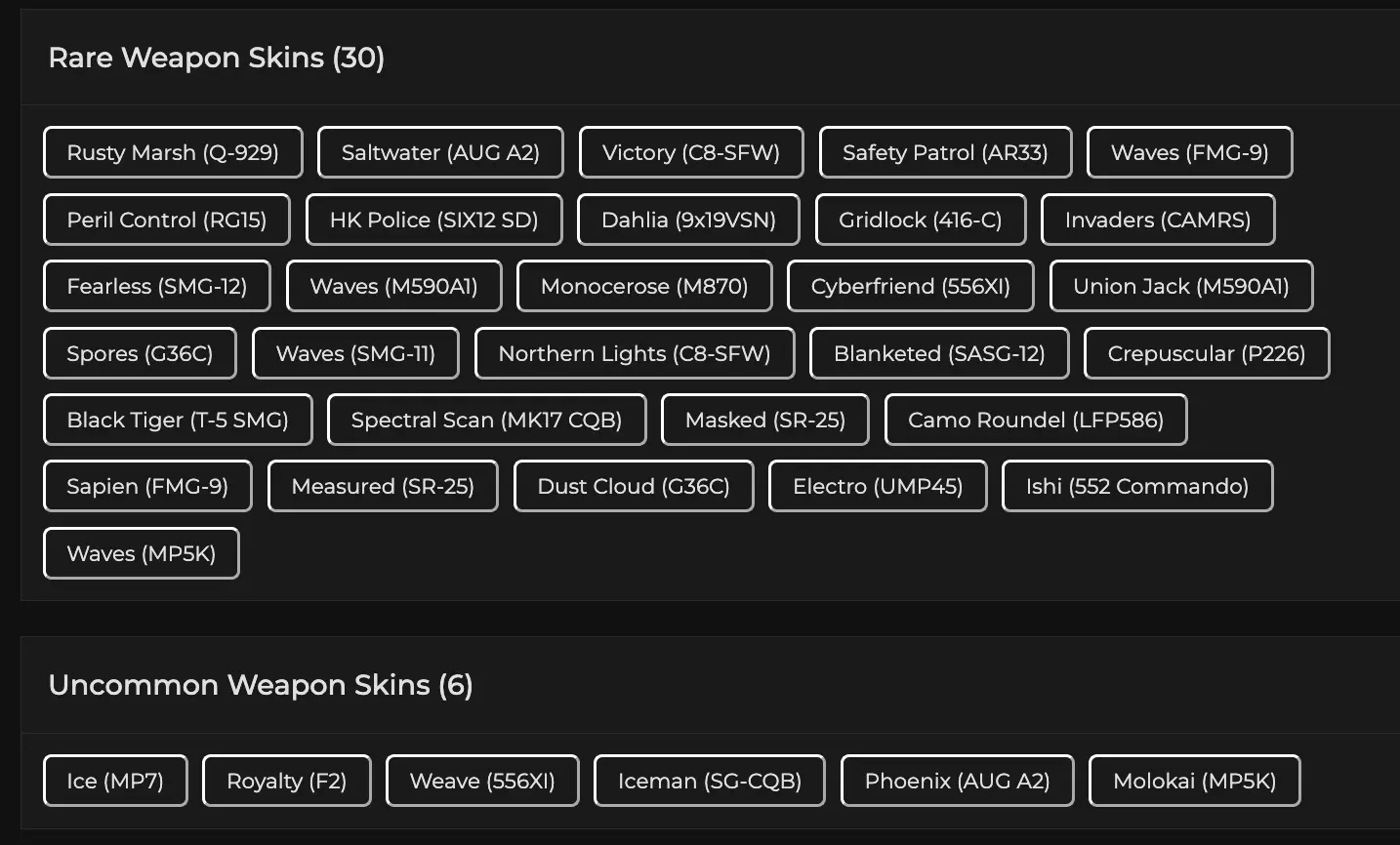Screen dimensions: 1400x845
Task: Pick the Ishi (552 Commando) skin
Action: tap(1137, 486)
